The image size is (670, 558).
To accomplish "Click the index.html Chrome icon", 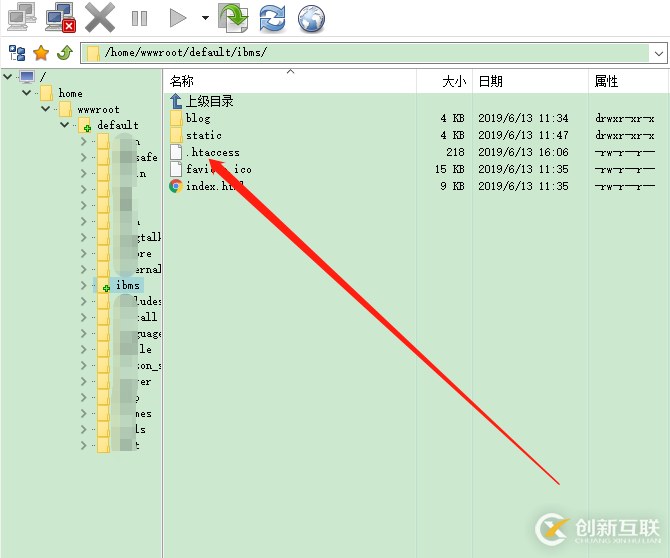I will click(x=176, y=186).
